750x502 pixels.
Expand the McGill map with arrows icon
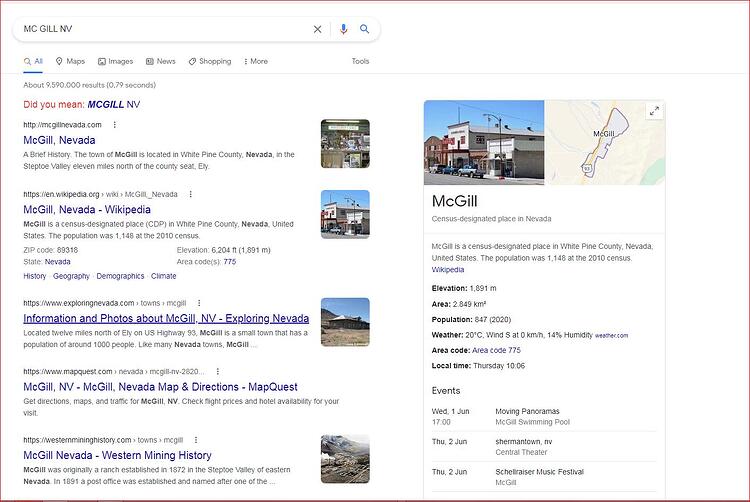[x=654, y=111]
